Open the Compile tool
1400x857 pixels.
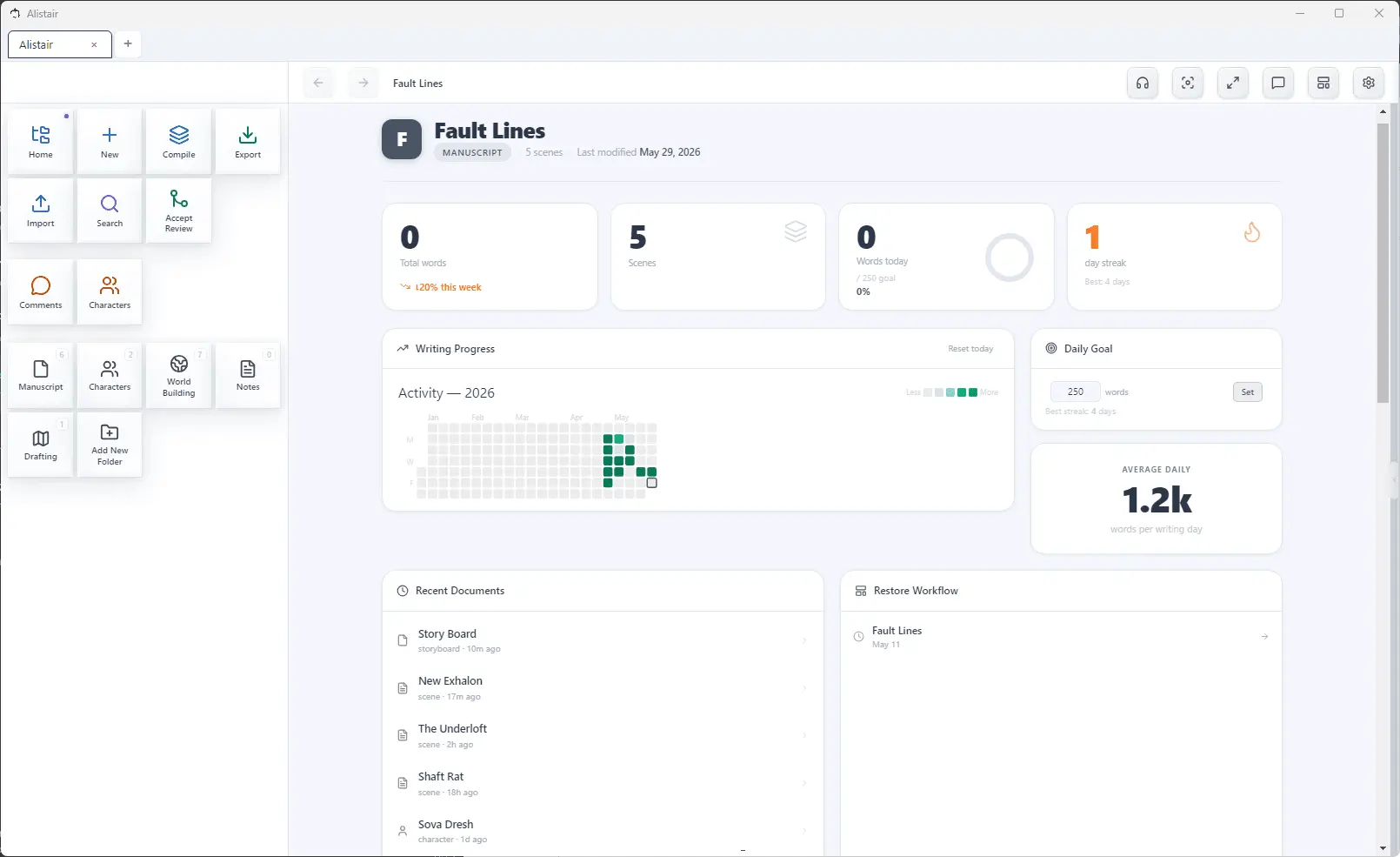pyautogui.click(x=178, y=141)
